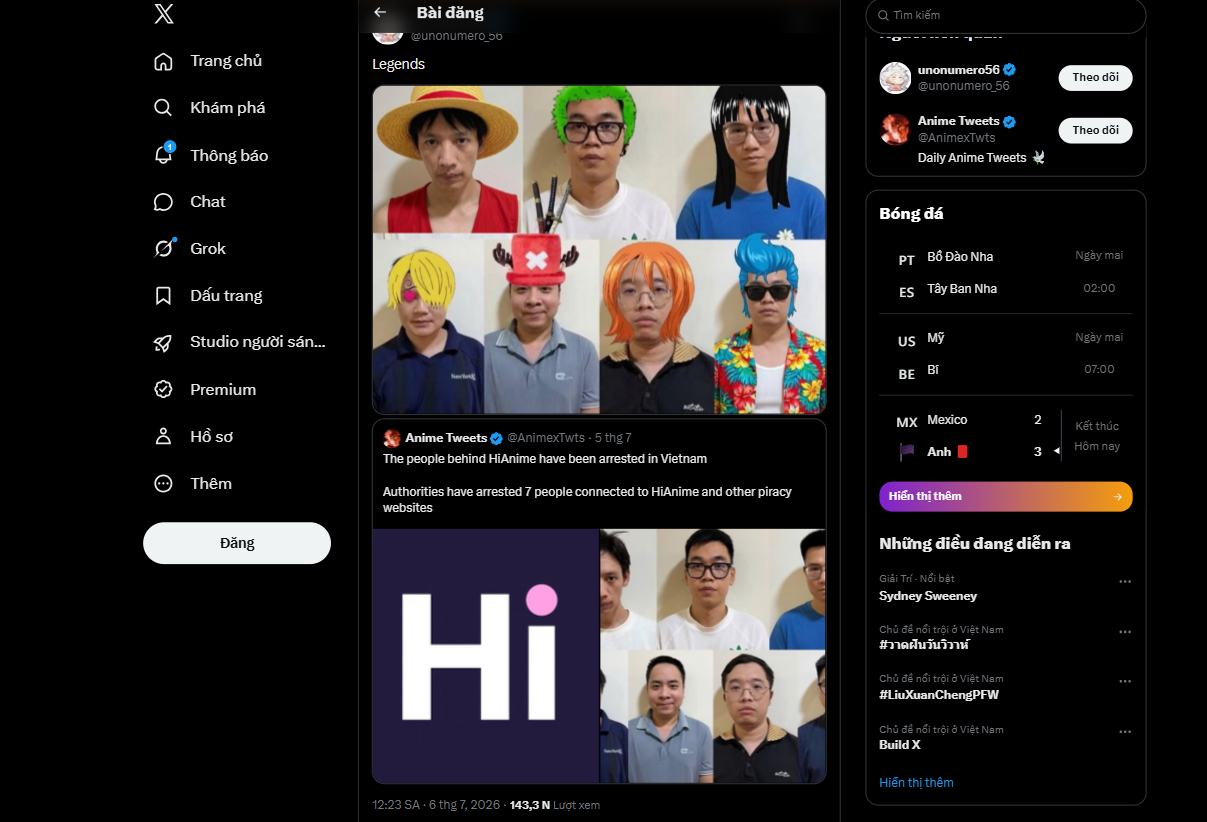Click the 12:23 SA · 6 thg 7, 2026 timestamp
1207x822 pixels.
click(436, 805)
